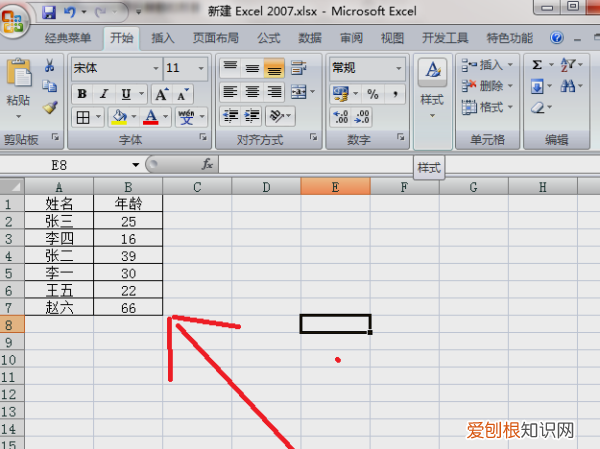
Task: Click the Save icon in quick access toolbar
Action: coord(49,14)
